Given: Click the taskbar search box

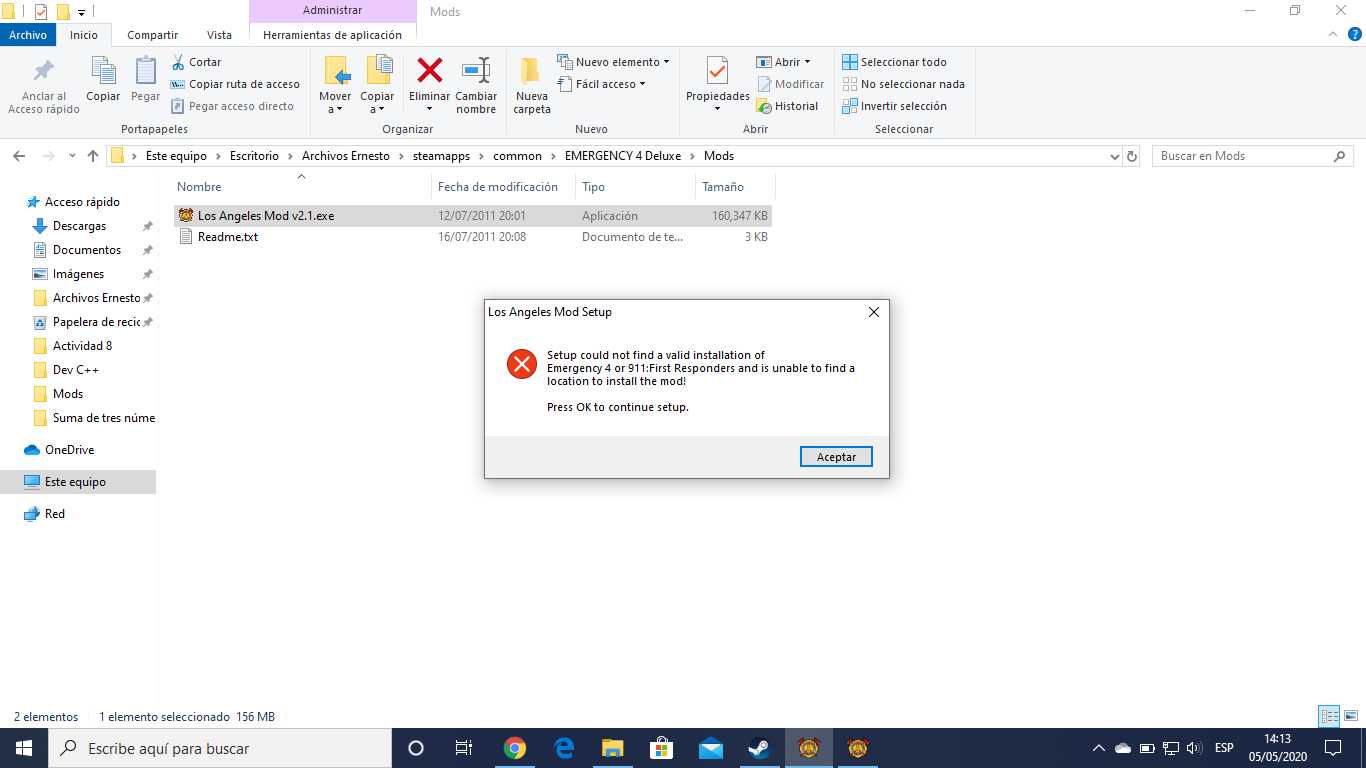Looking at the screenshot, I should pos(220,748).
